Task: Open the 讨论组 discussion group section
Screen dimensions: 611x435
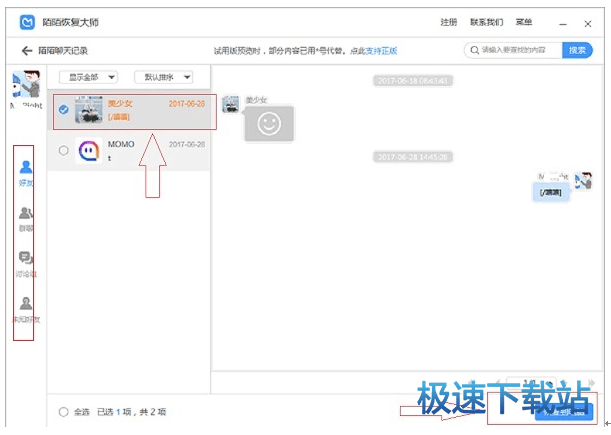Action: [26, 264]
